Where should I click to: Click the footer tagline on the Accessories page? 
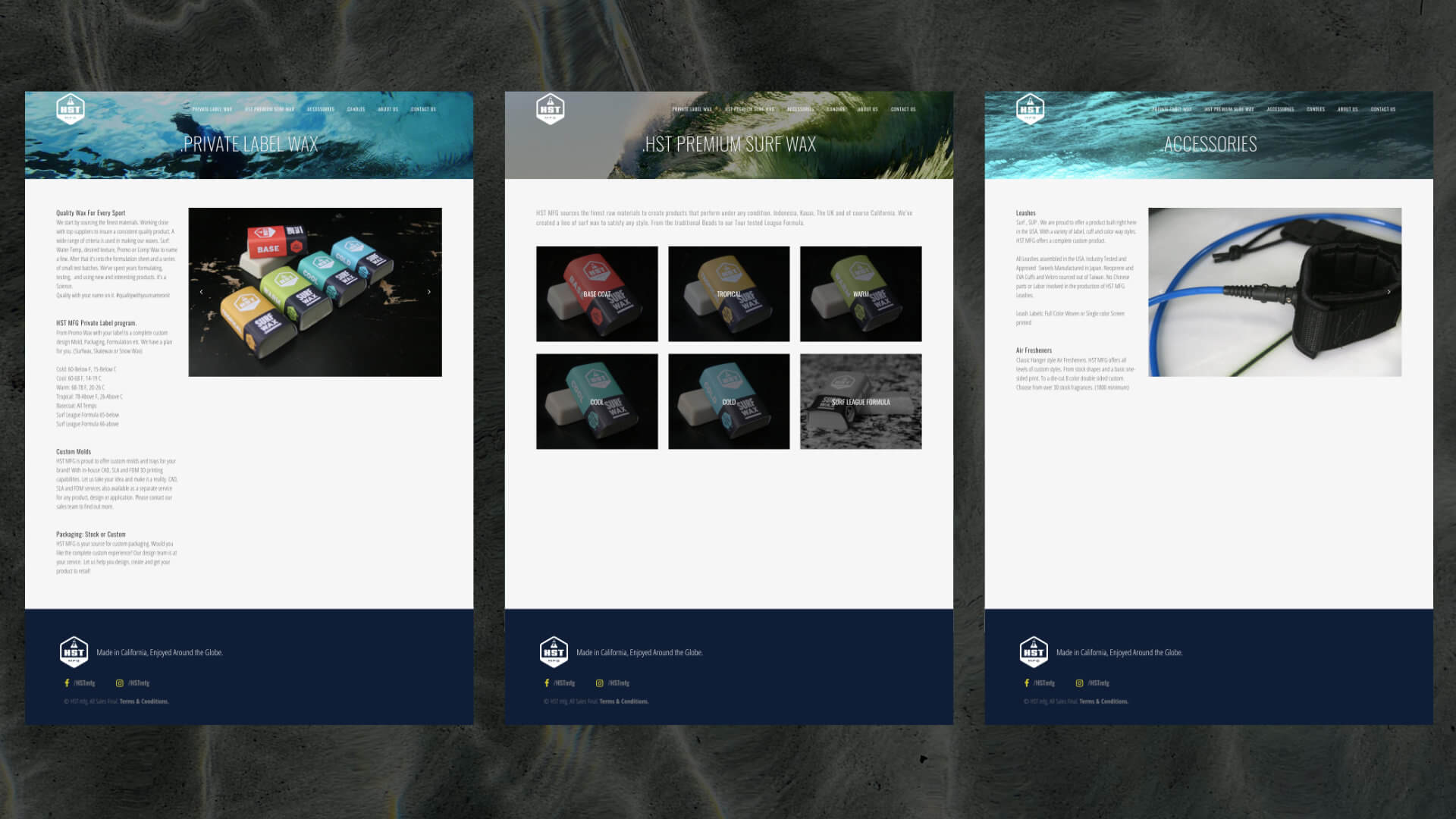tap(1119, 653)
